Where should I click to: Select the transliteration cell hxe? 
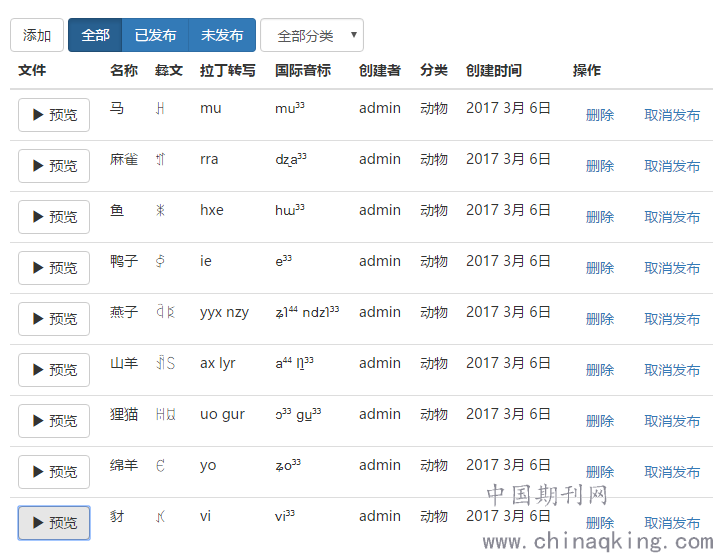[x=212, y=210]
